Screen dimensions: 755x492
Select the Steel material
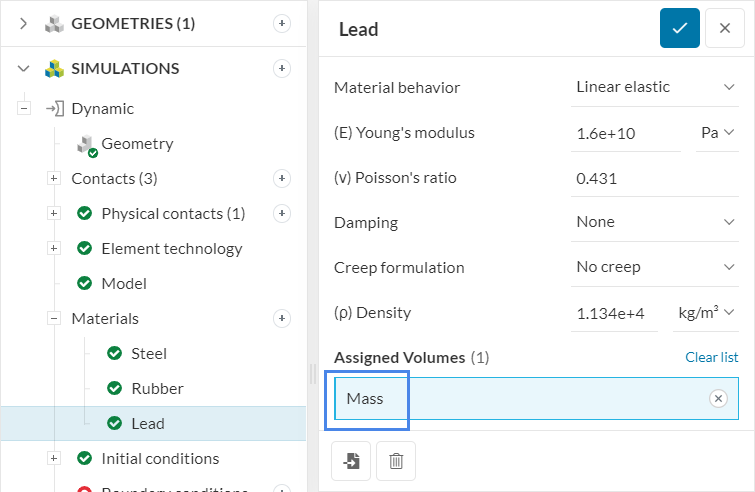click(x=148, y=354)
